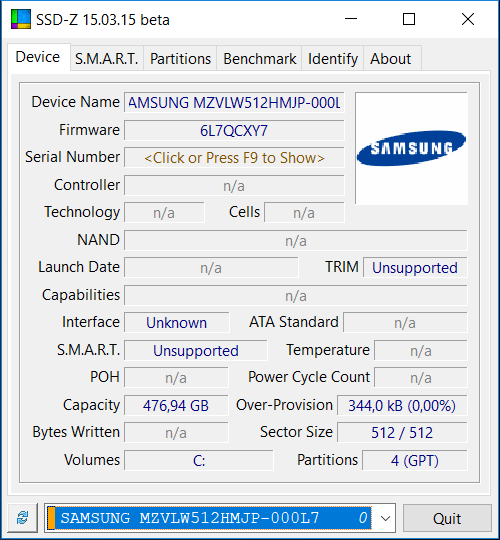Click the Temperature n/a field
500x540 pixels.
tap(421, 351)
